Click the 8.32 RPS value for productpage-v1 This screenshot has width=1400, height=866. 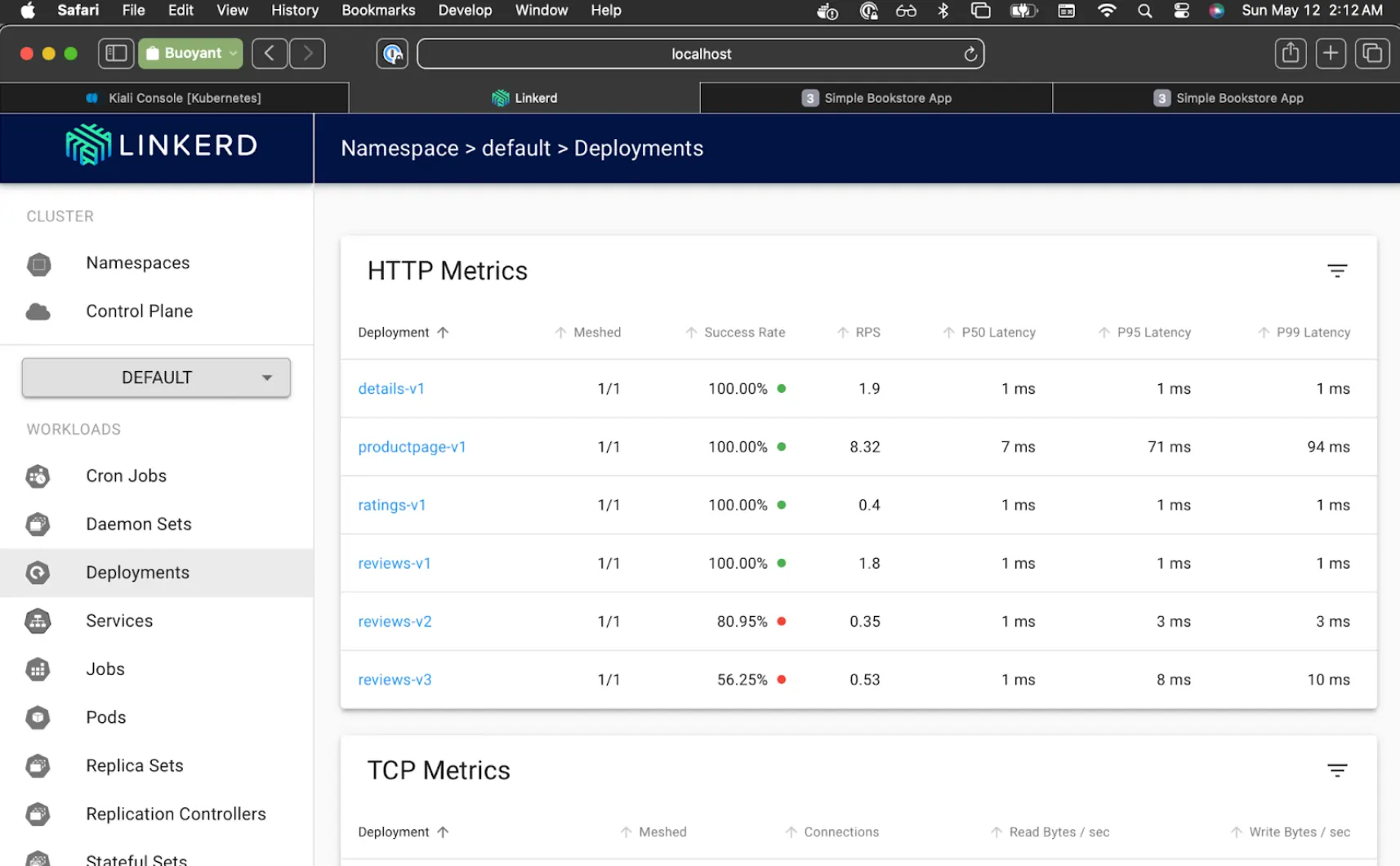coord(865,447)
